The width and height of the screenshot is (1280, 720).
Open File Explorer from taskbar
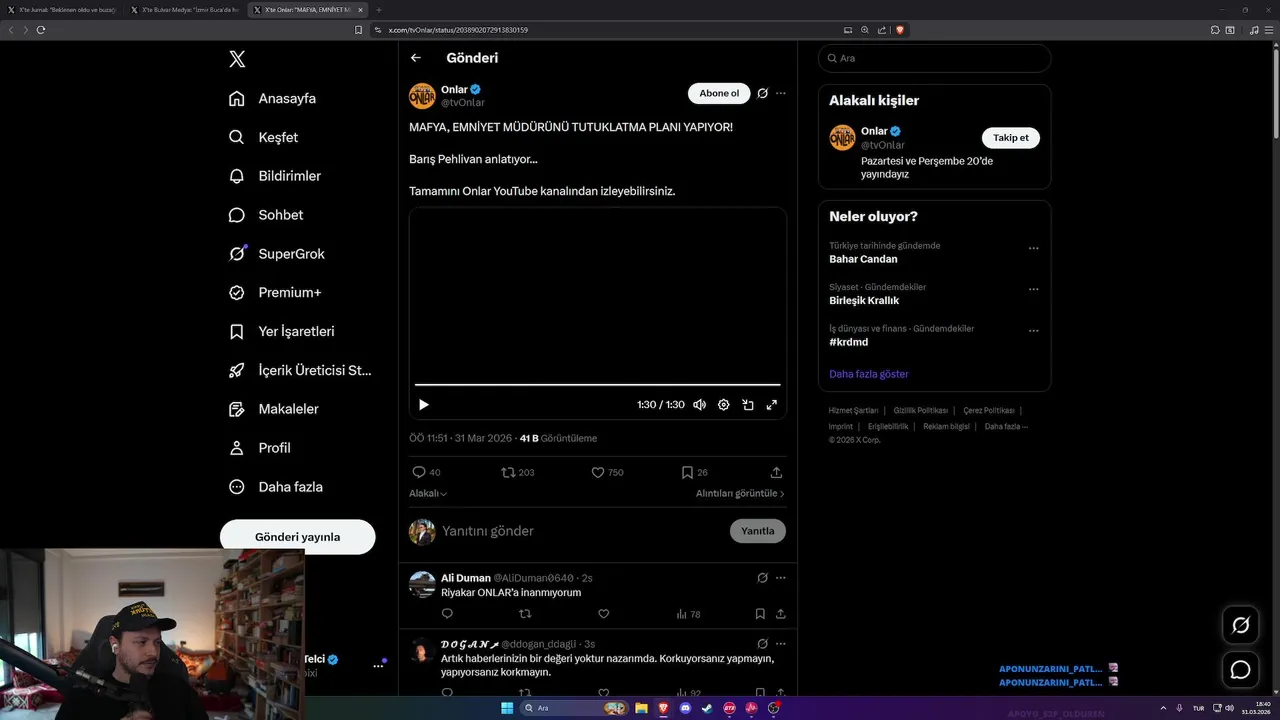pyautogui.click(x=641, y=708)
